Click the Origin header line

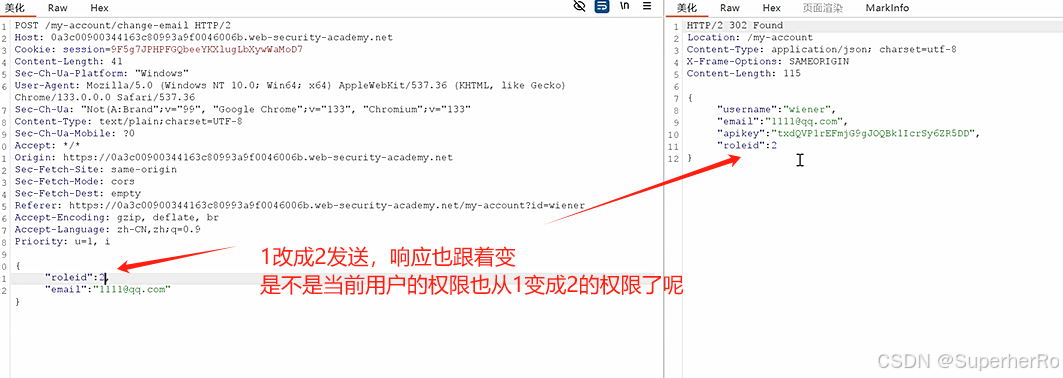coord(233,157)
